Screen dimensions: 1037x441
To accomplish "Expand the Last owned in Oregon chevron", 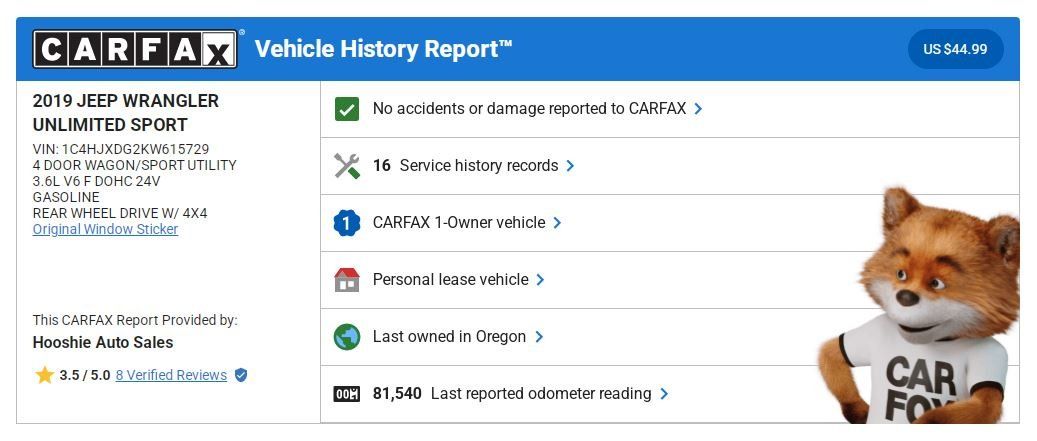I will [539, 337].
